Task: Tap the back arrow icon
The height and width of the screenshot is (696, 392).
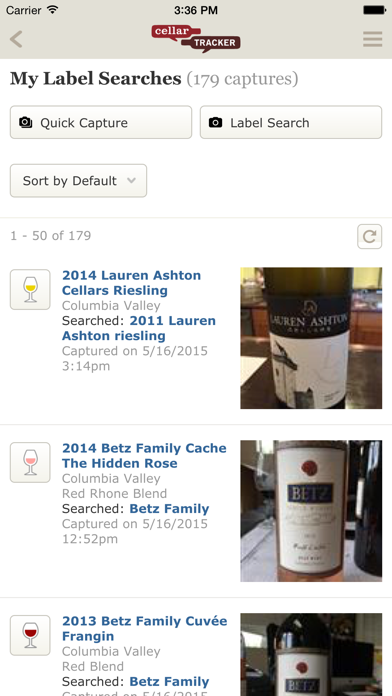Action: (x=16, y=39)
